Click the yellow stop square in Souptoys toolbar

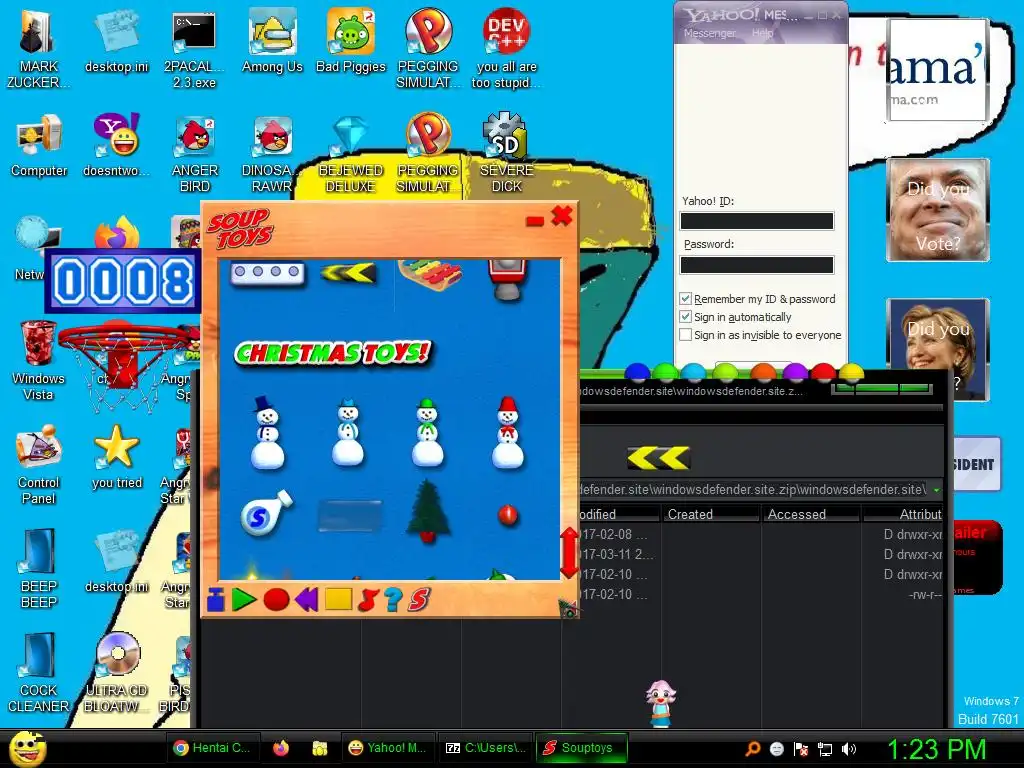click(x=338, y=600)
